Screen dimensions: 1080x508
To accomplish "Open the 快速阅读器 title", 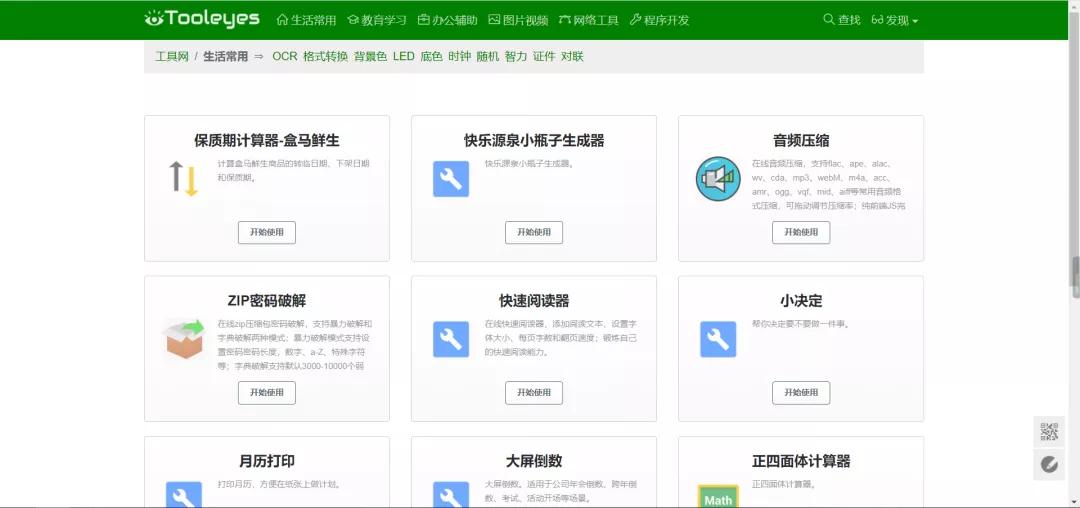I will tap(534, 301).
